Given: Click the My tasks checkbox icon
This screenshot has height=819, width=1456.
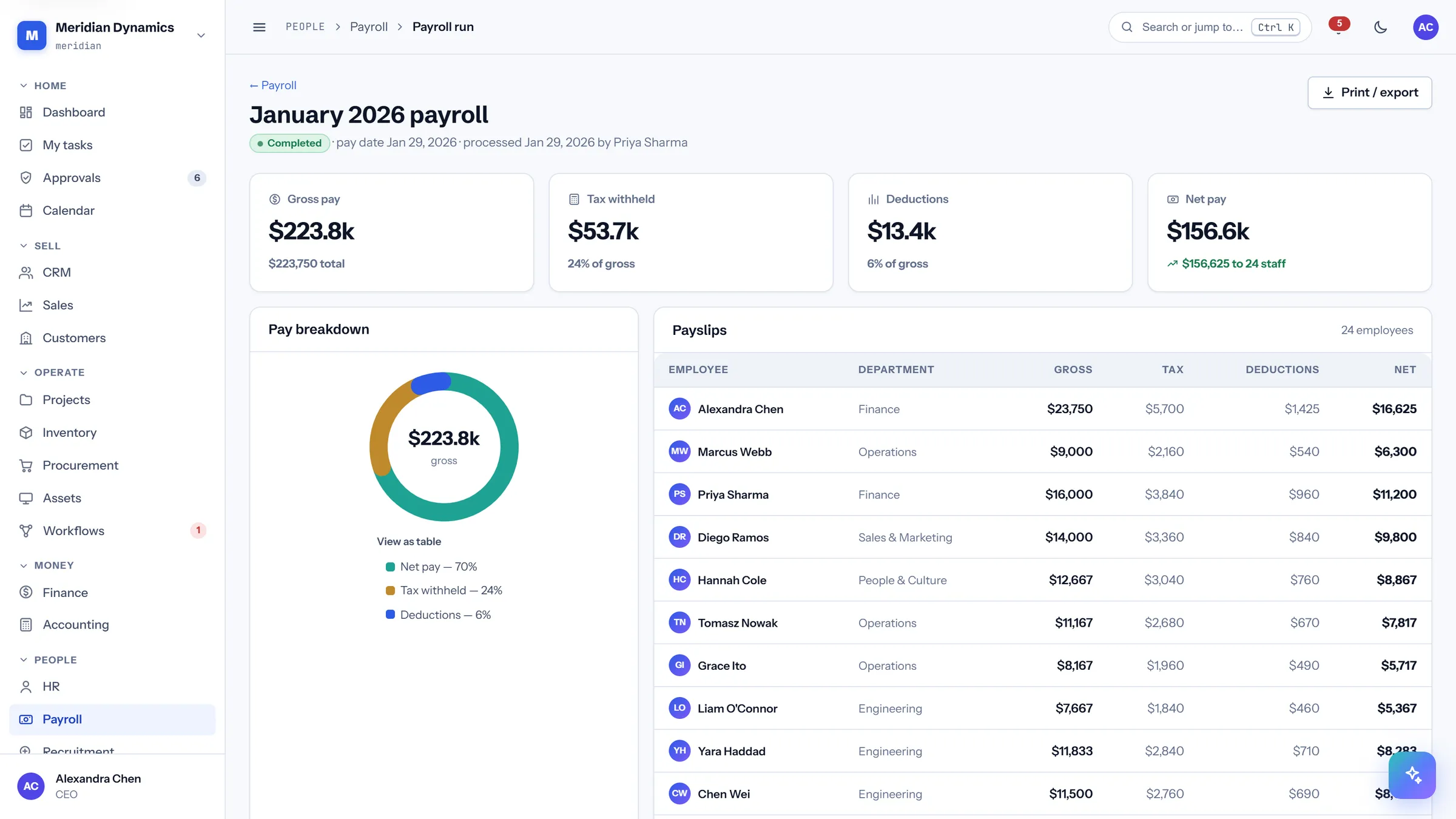Looking at the screenshot, I should [x=25, y=145].
